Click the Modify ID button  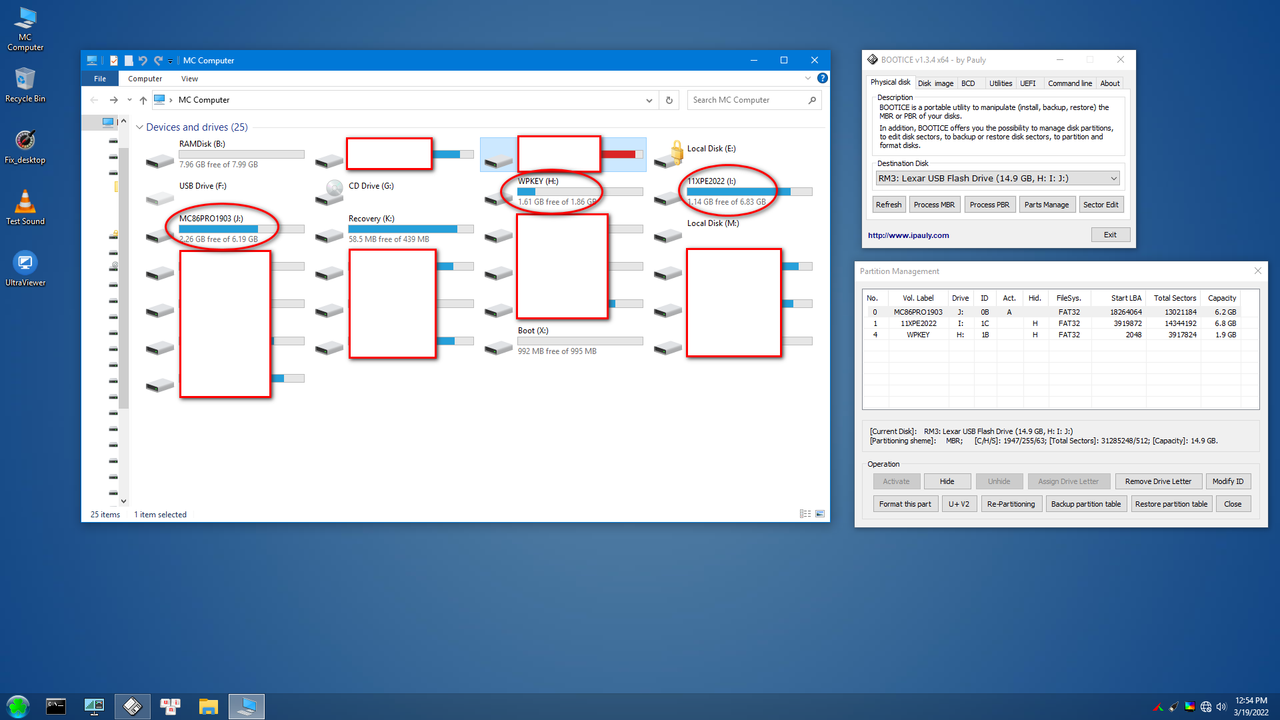click(1226, 481)
